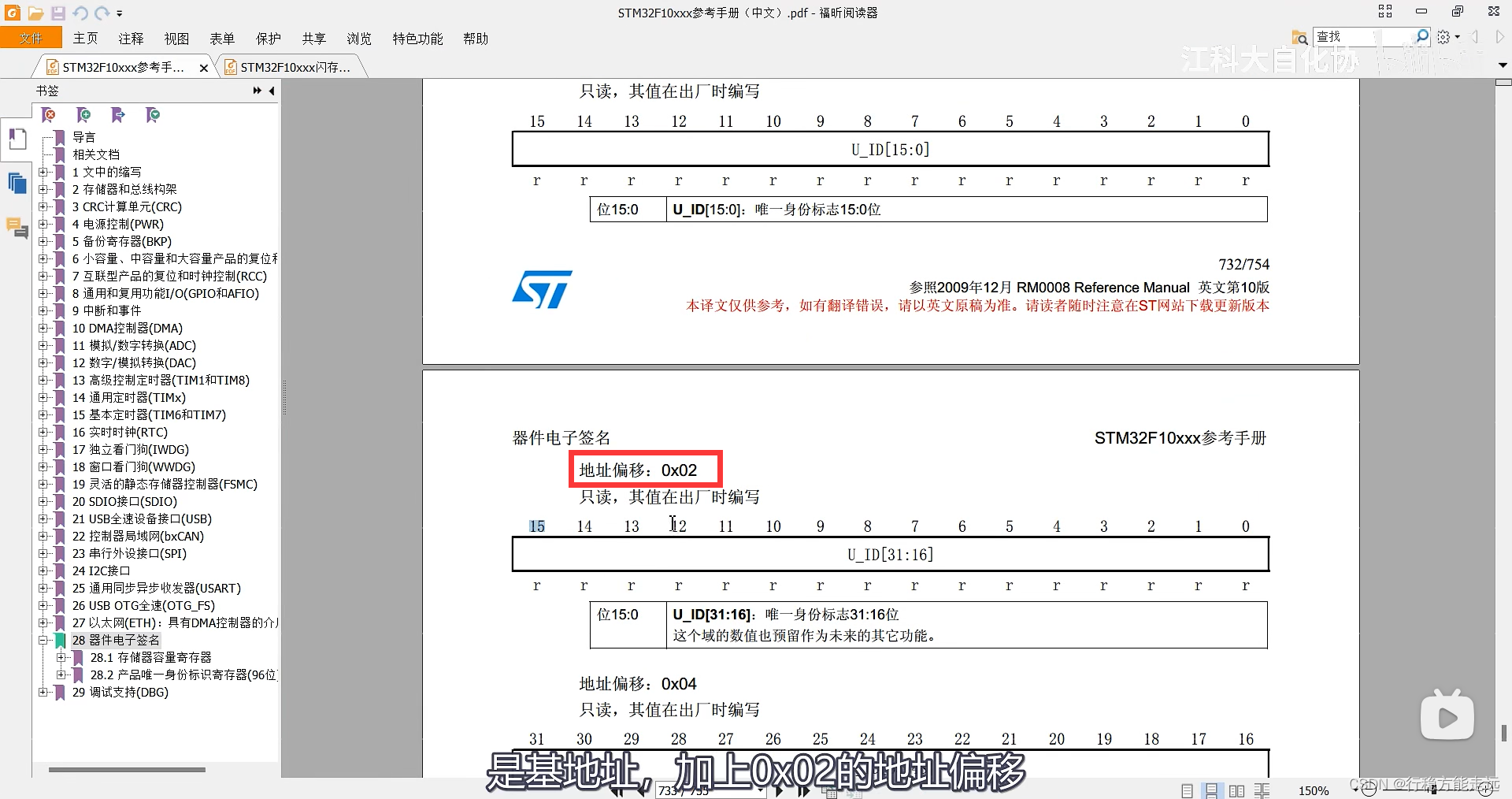This screenshot has height=799, width=1512.
Task: Click the delete bookmark icon
Action: pos(49,116)
